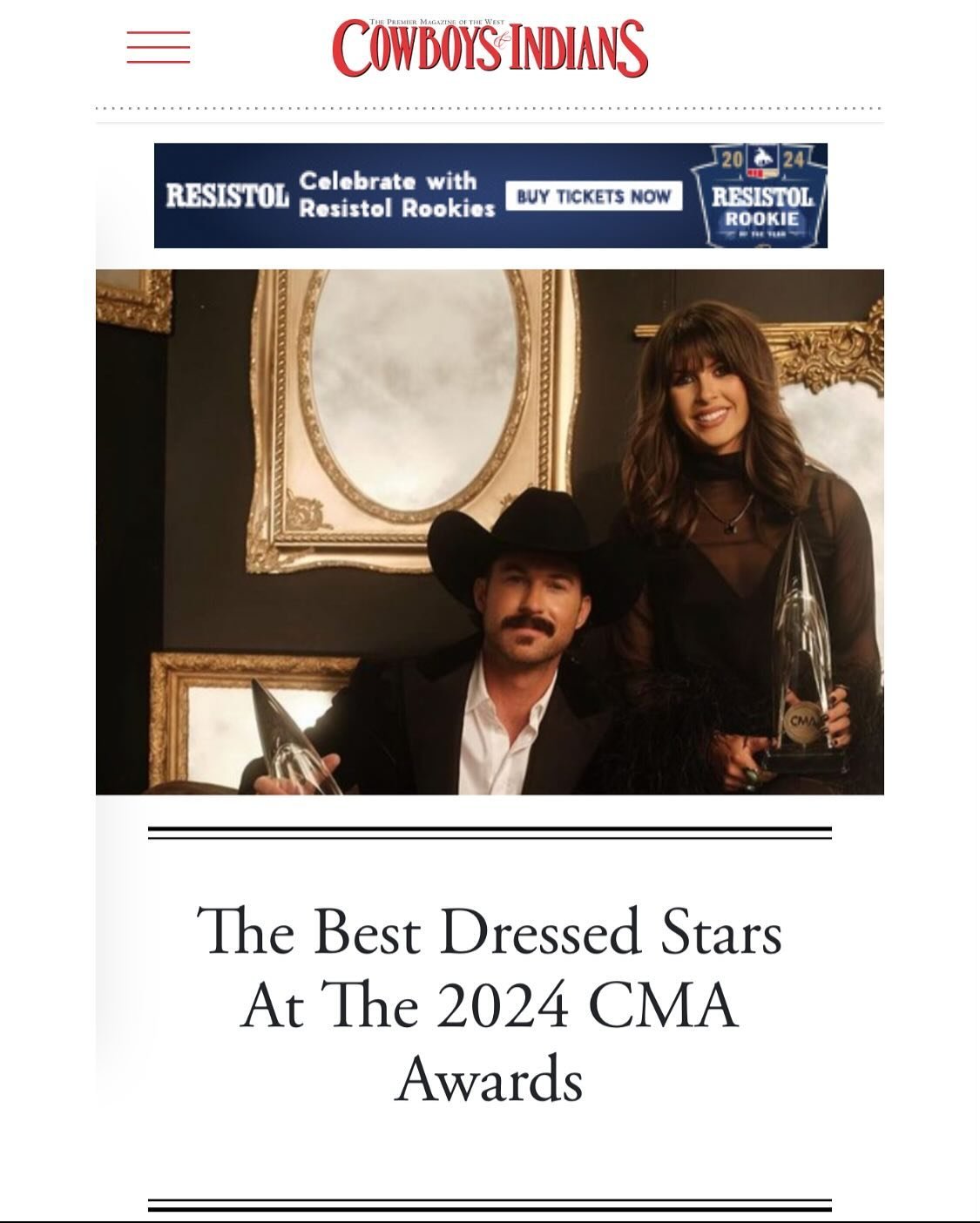Open the red hamburger navigation menu
980x1223 pixels.
pos(158,47)
